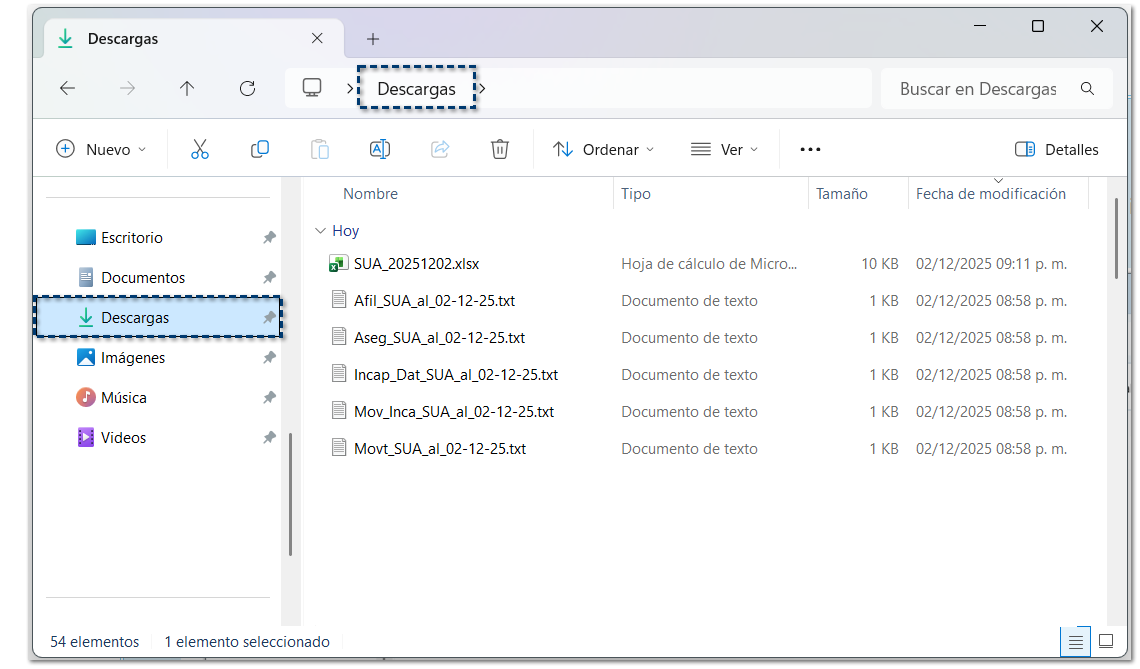Switch to large icons view in status bar
The image size is (1140, 669).
(1106, 641)
